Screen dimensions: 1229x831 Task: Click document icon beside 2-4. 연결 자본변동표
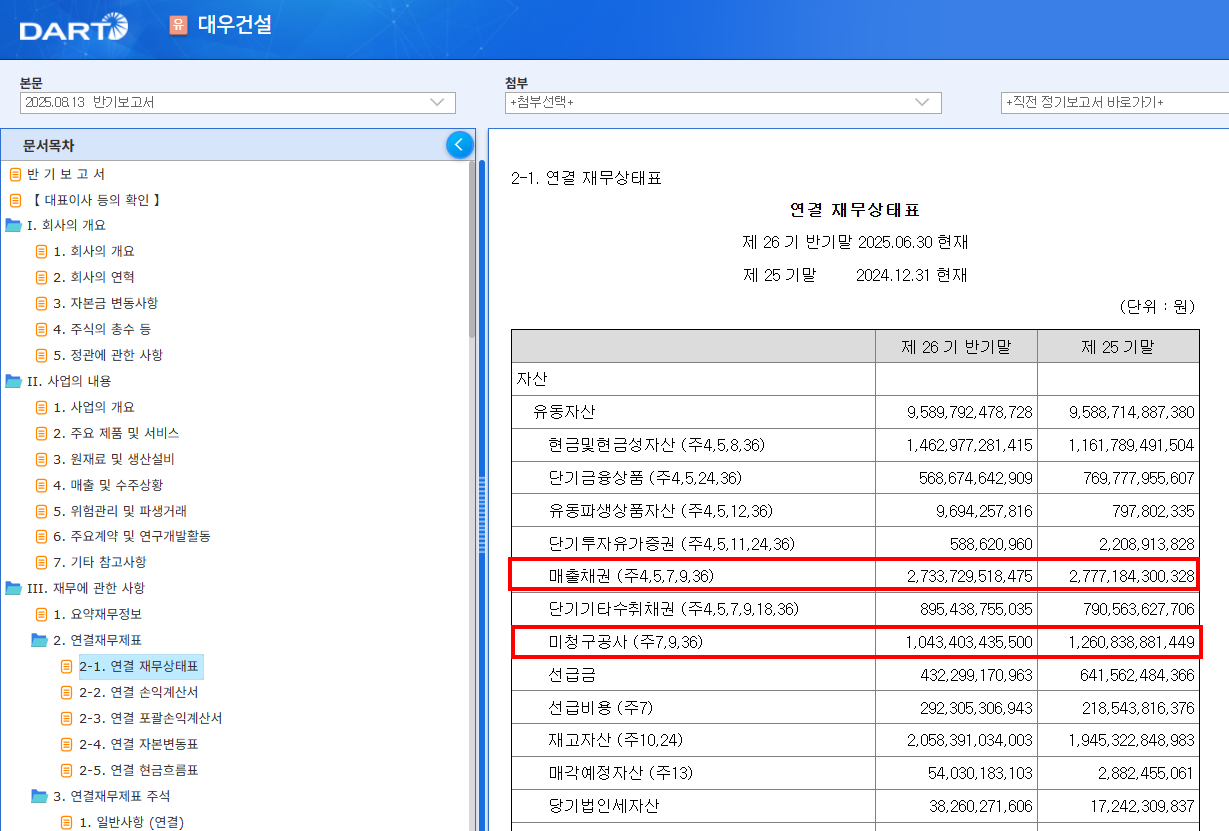pos(67,744)
